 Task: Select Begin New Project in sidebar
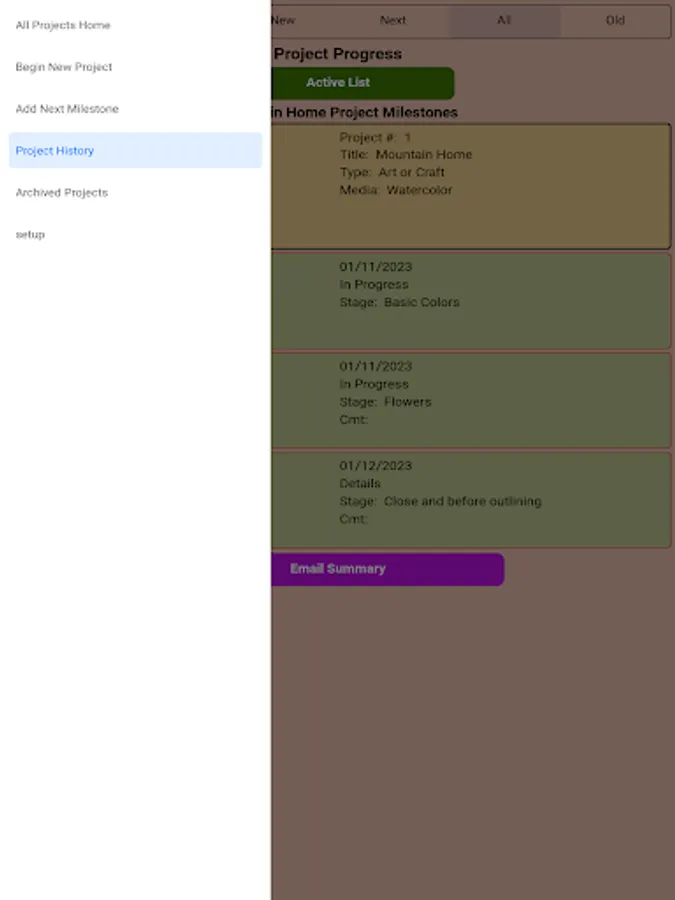tap(135, 67)
